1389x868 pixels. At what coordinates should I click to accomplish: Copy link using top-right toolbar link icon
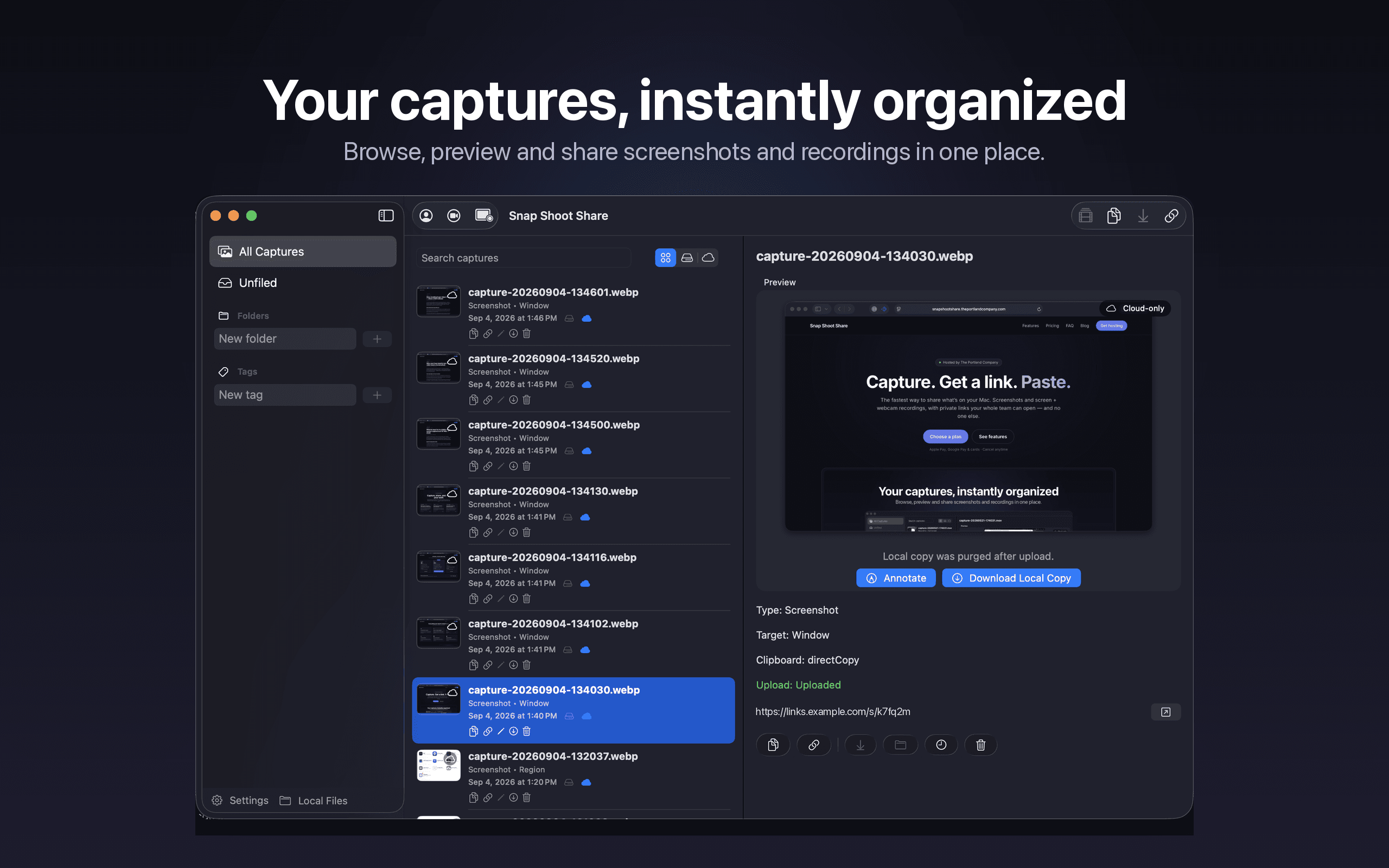(1171, 216)
